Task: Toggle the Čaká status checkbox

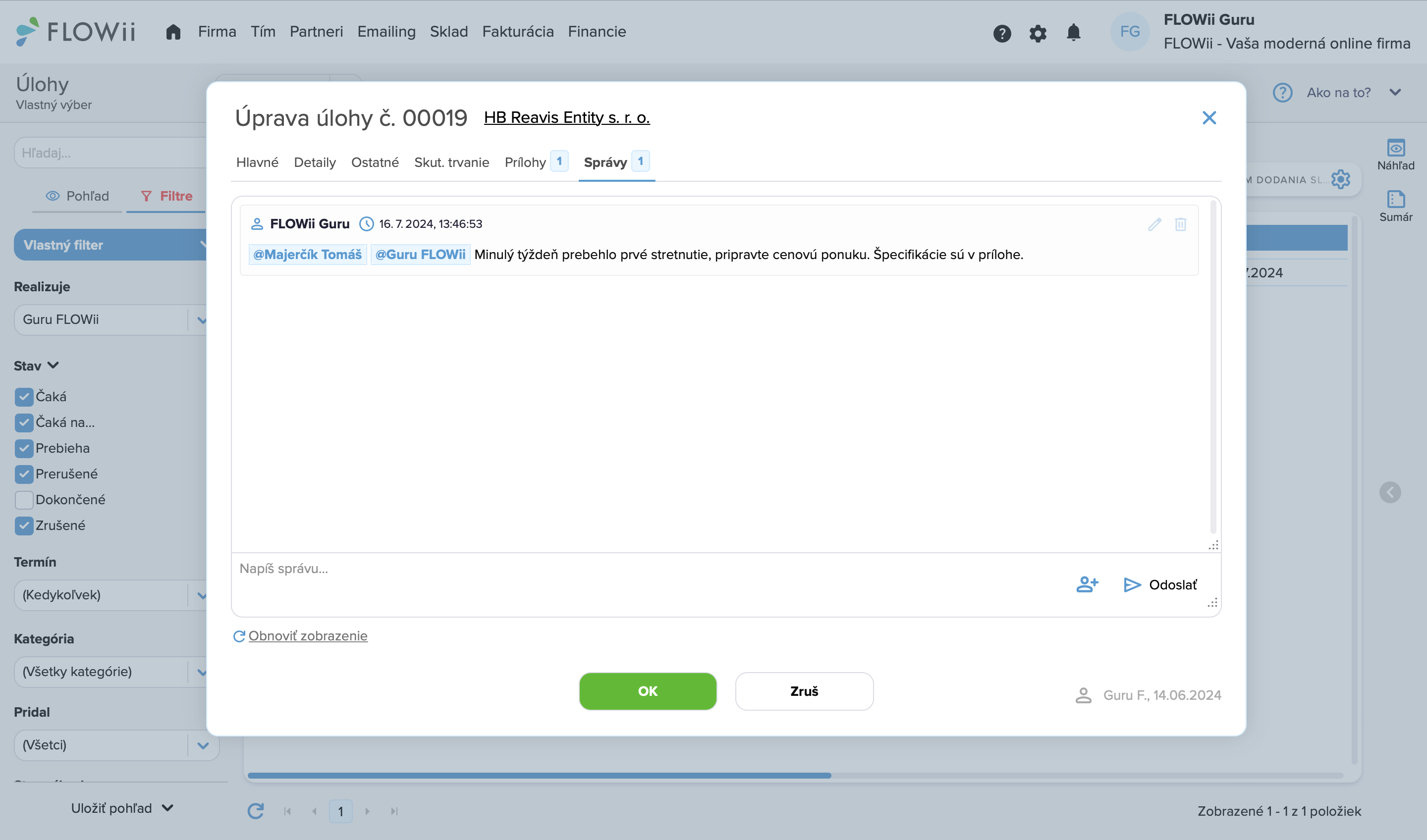Action: coord(24,397)
